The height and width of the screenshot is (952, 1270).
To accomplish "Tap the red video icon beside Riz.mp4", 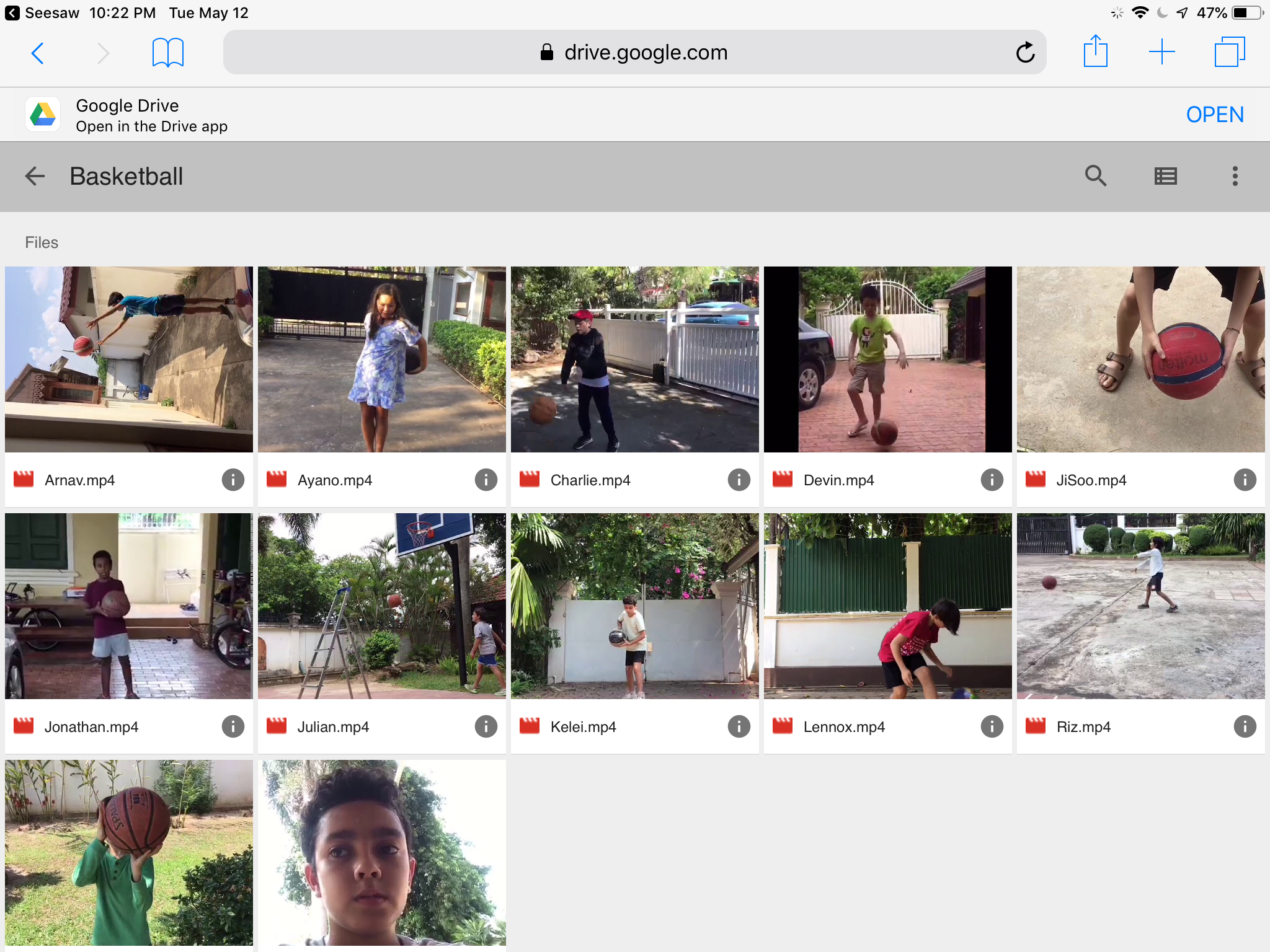I will 1036,726.
